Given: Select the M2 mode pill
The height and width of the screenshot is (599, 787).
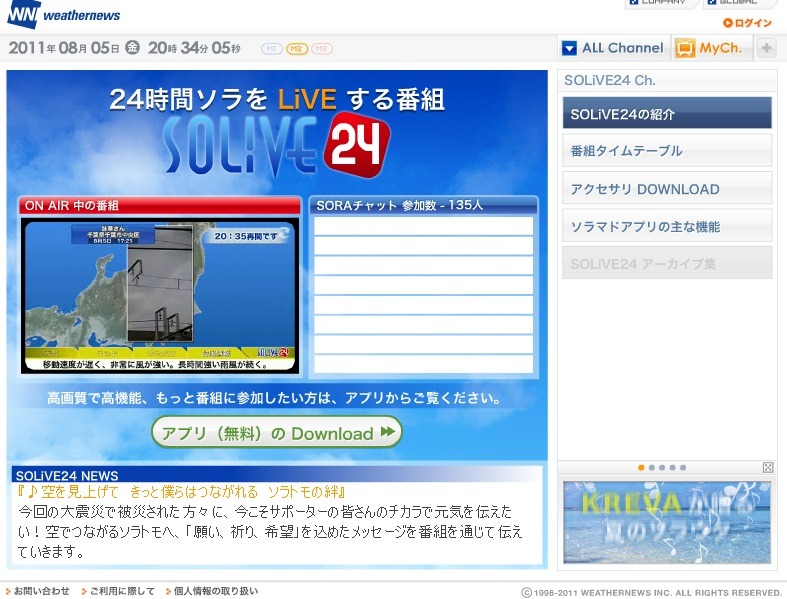Looking at the screenshot, I should click(x=297, y=49).
